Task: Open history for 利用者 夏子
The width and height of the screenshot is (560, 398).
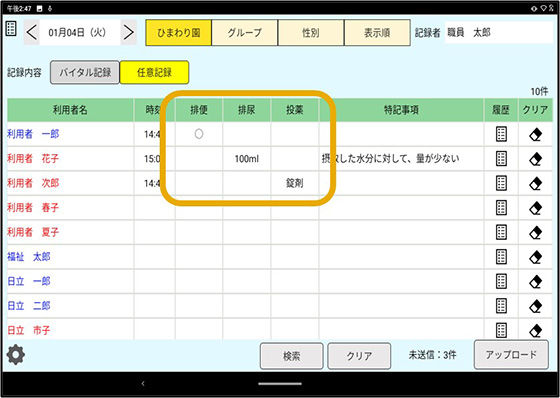Action: tap(501, 232)
